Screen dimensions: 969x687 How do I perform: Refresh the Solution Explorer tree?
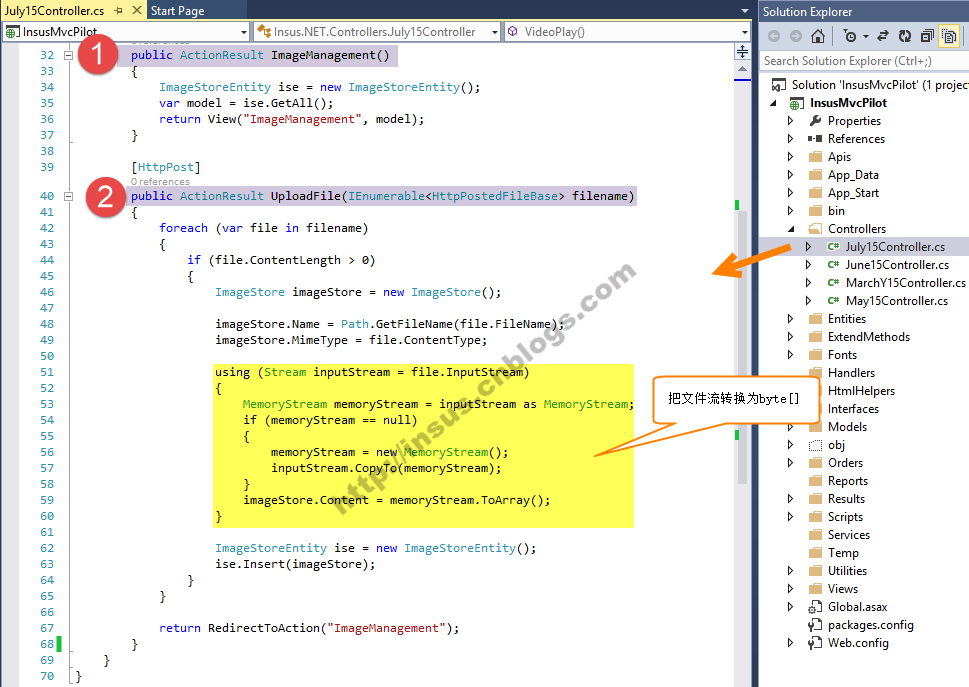[904, 36]
